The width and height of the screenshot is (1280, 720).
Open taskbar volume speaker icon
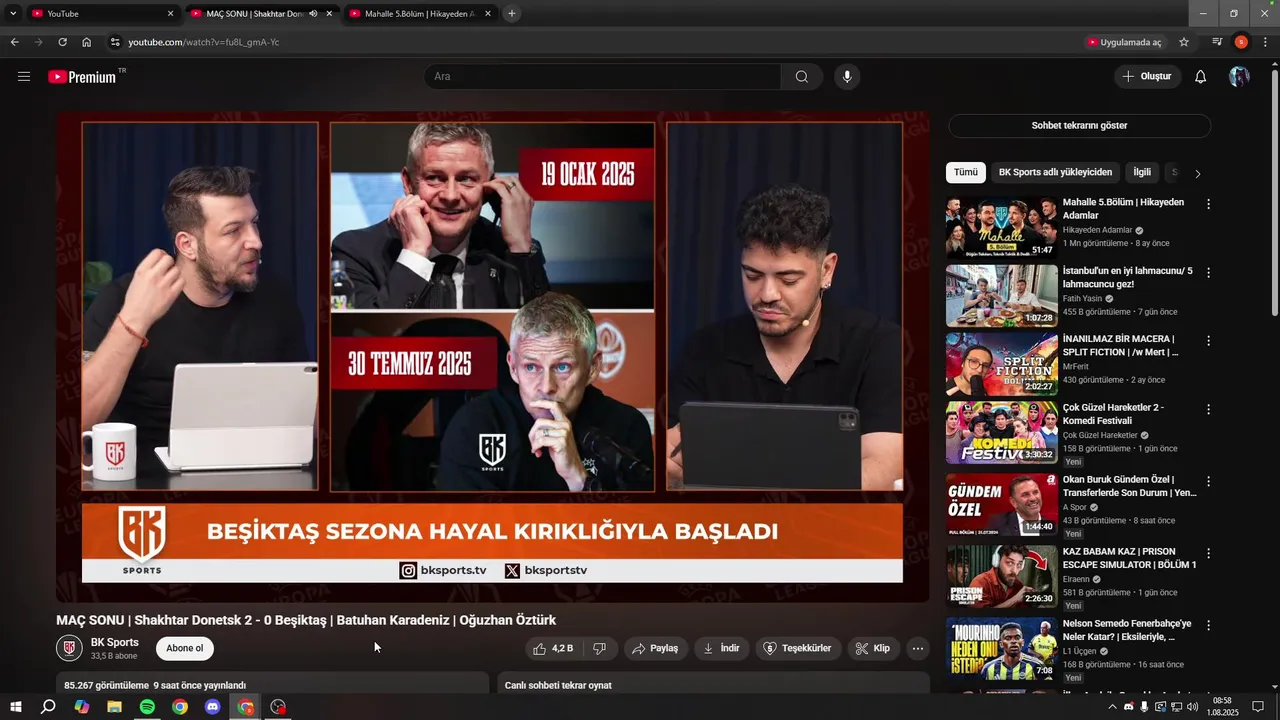1192,707
